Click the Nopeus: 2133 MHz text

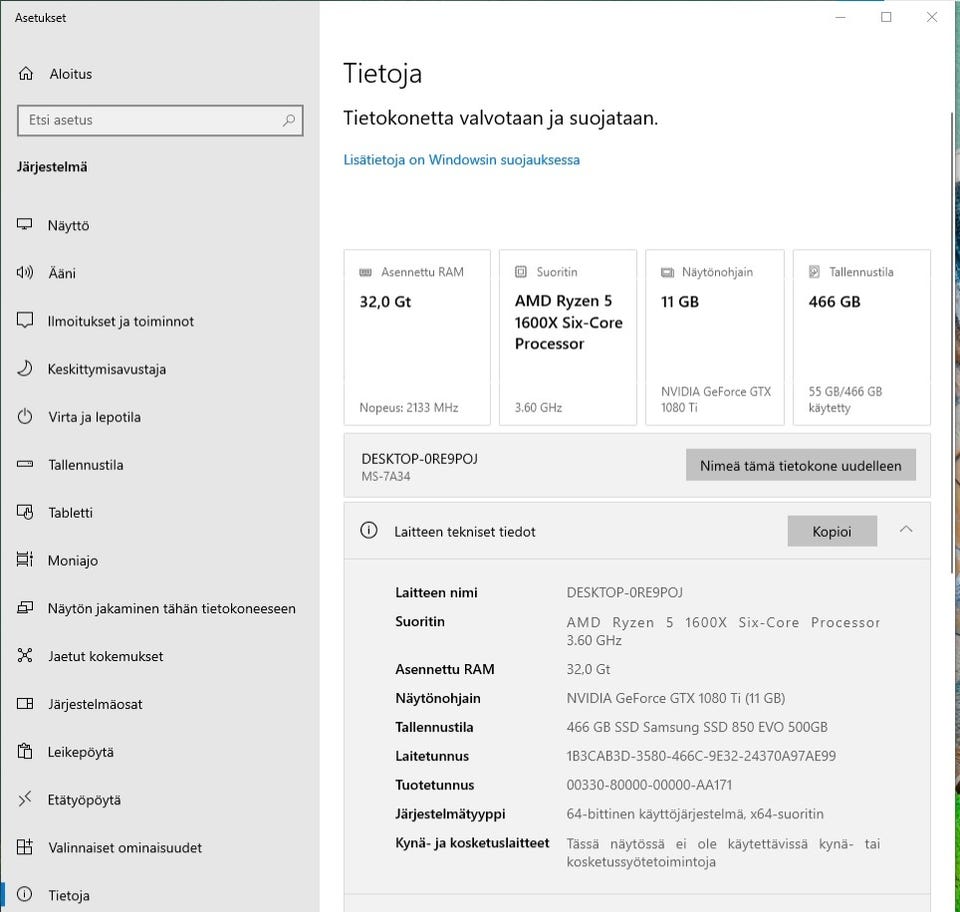pos(409,408)
